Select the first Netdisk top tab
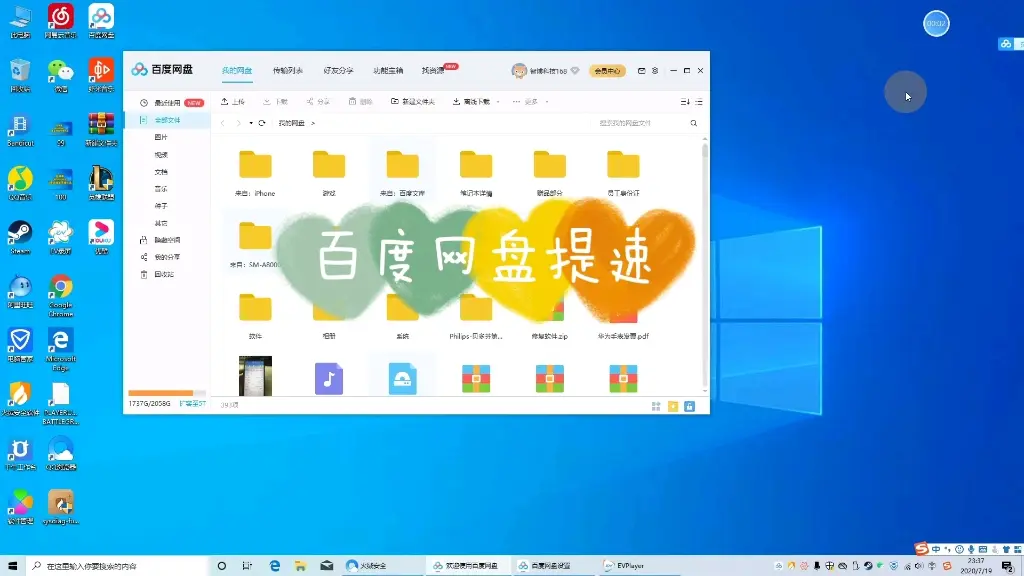Image resolution: width=1024 pixels, height=576 pixels. 236,71
